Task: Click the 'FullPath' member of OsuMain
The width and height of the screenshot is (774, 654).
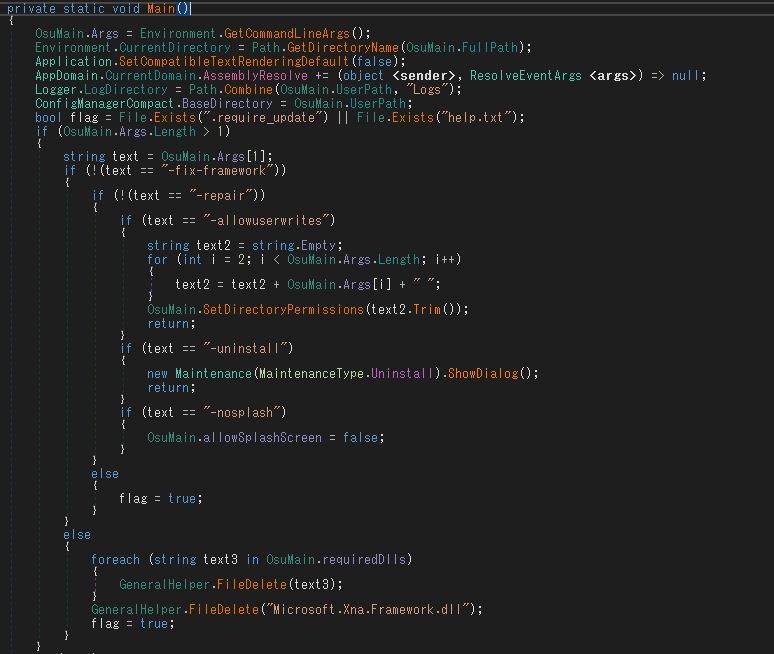Action: pos(490,47)
